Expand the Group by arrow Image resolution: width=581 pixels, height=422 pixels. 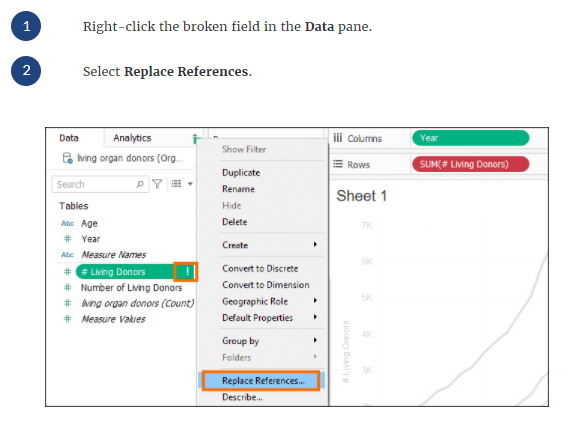point(315,340)
